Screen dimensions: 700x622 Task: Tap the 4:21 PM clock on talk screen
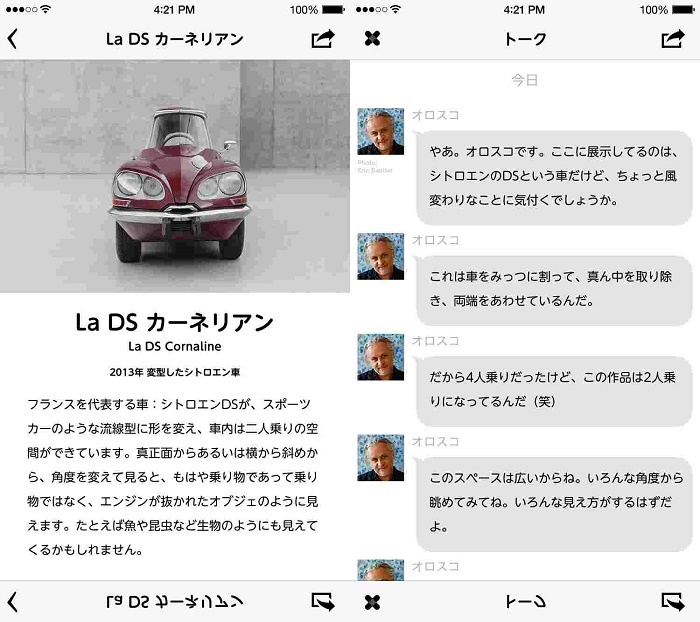pyautogui.click(x=524, y=9)
